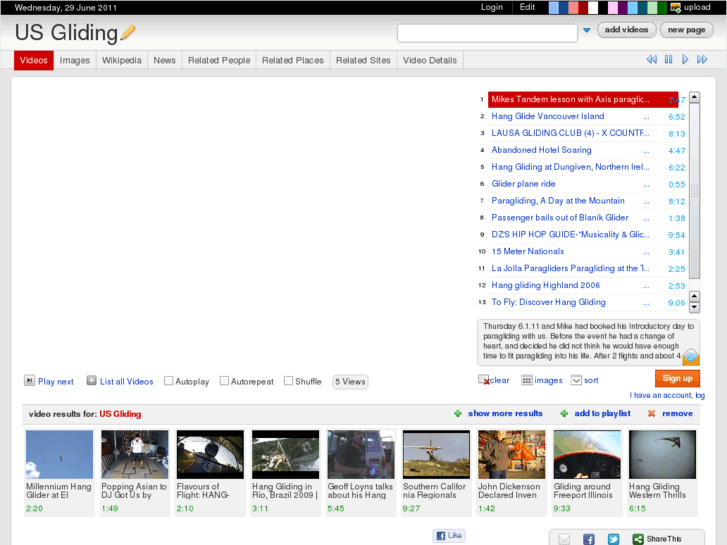Open Millennium Hang Glider video thumbnail
This screenshot has width=727, height=545.
(59, 454)
